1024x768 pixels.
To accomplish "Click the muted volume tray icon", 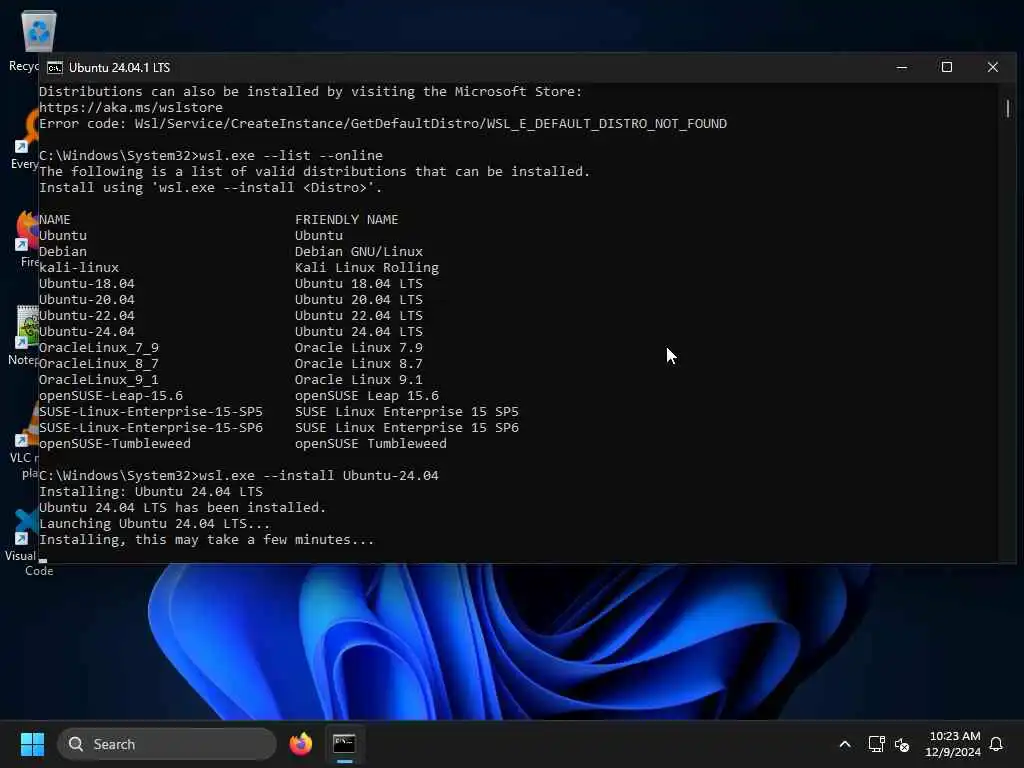I will (902, 744).
